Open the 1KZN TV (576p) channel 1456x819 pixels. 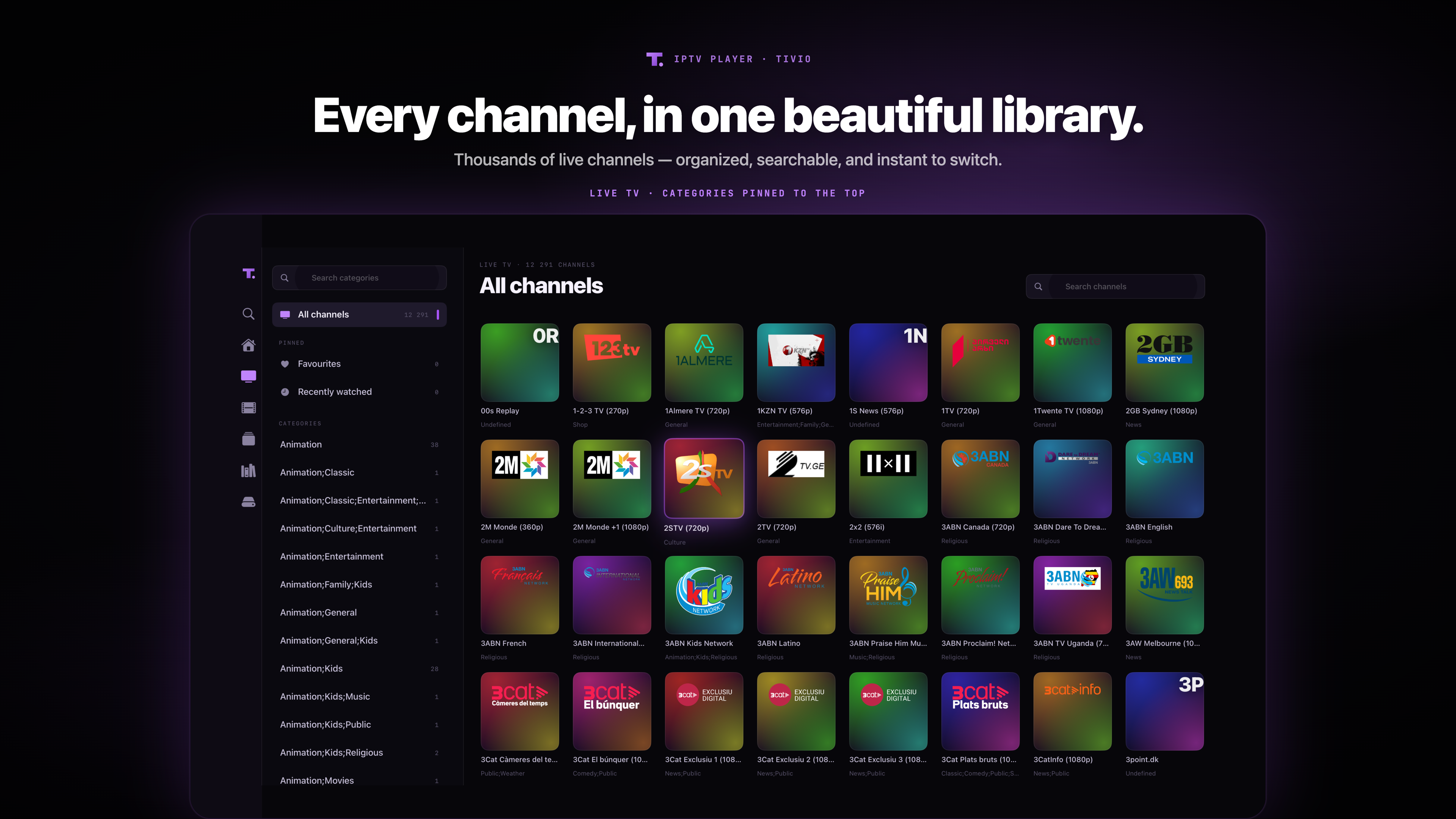coord(796,362)
